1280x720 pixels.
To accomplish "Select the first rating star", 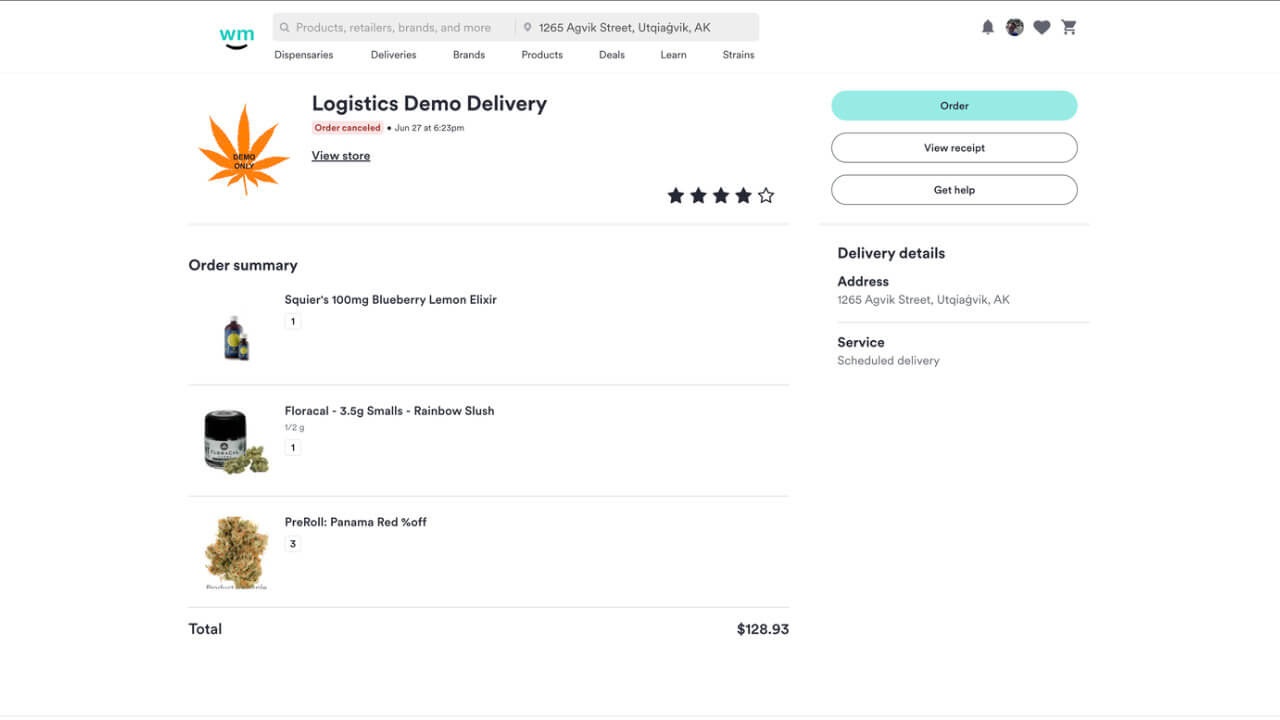I will tap(676, 195).
